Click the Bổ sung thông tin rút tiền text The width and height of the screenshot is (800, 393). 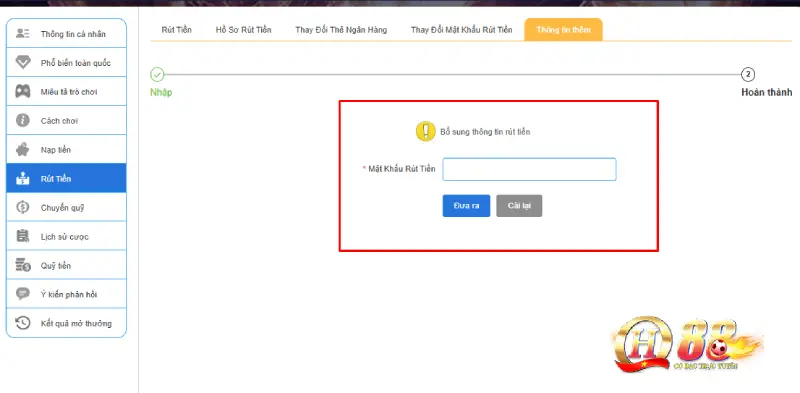tap(485, 132)
